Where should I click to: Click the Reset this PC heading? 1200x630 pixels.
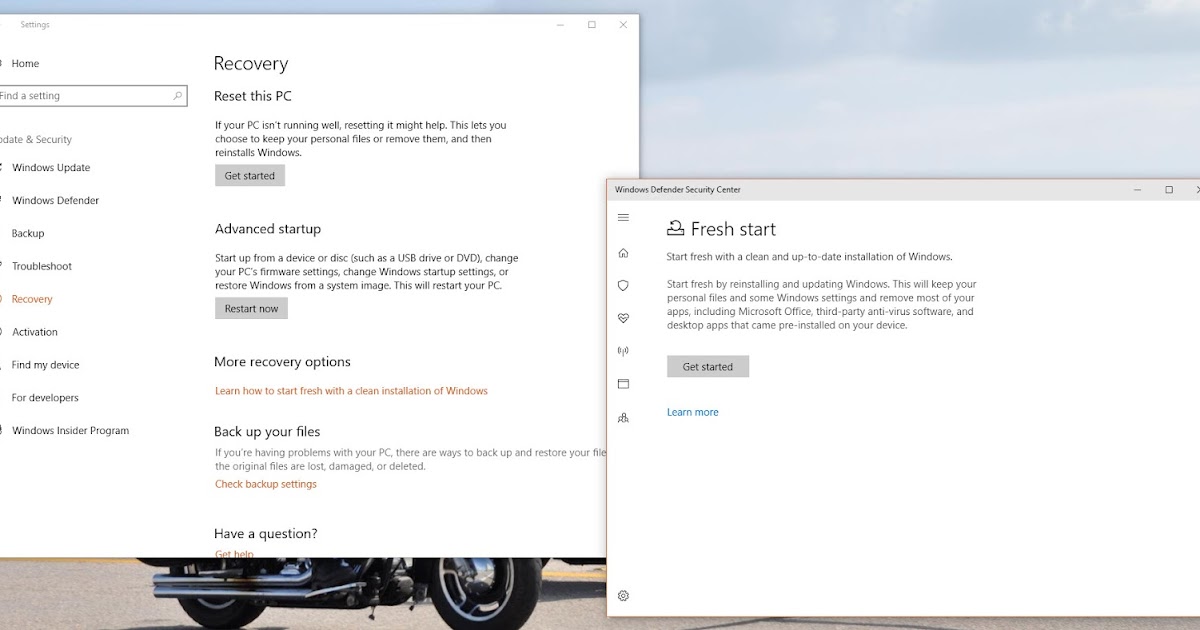pos(253,97)
